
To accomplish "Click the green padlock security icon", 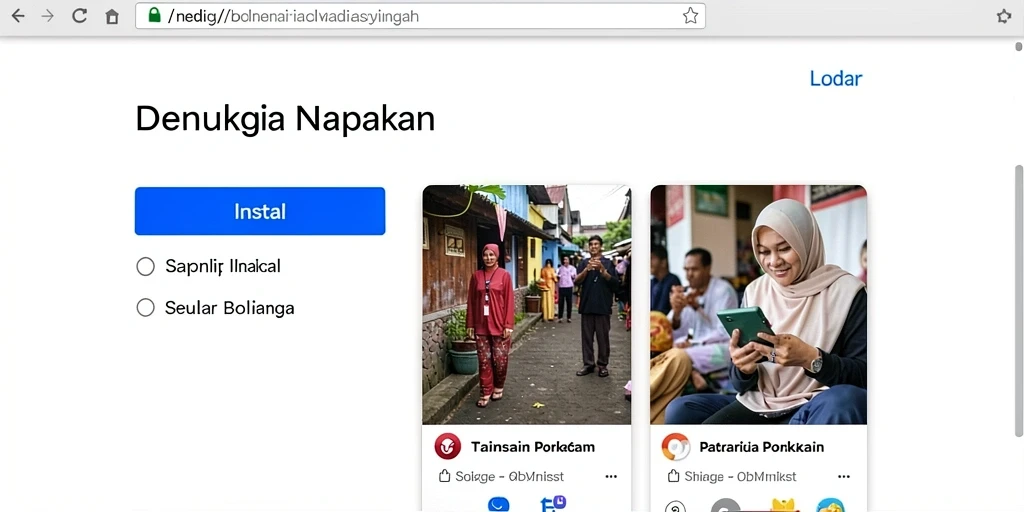I will click(x=155, y=16).
